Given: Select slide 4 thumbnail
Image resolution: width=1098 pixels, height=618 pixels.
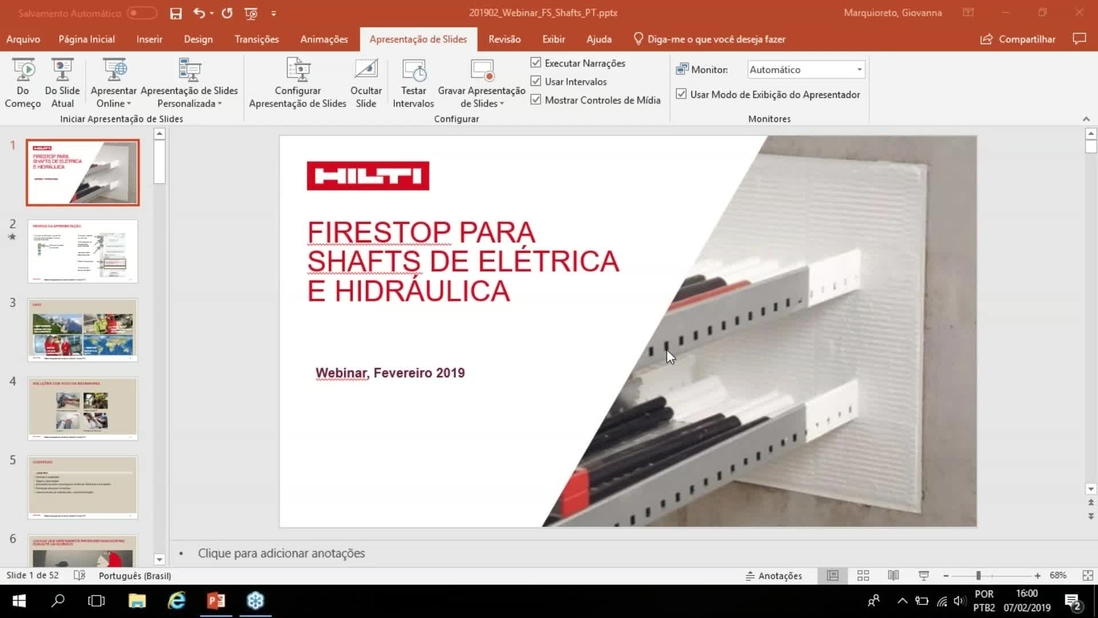Looking at the screenshot, I should point(83,409).
